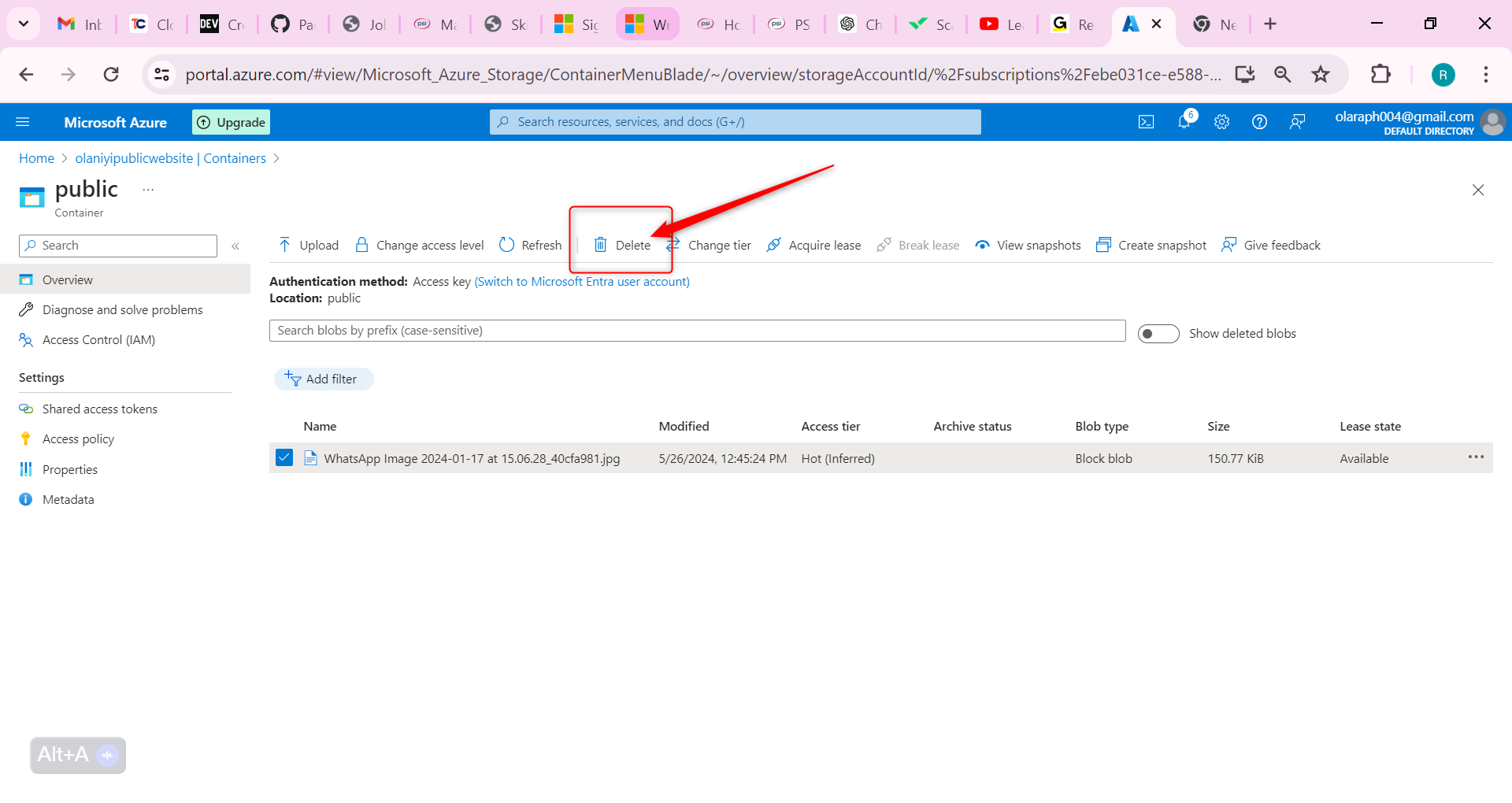
Task: Sort blobs by Modified column
Action: coord(684,426)
